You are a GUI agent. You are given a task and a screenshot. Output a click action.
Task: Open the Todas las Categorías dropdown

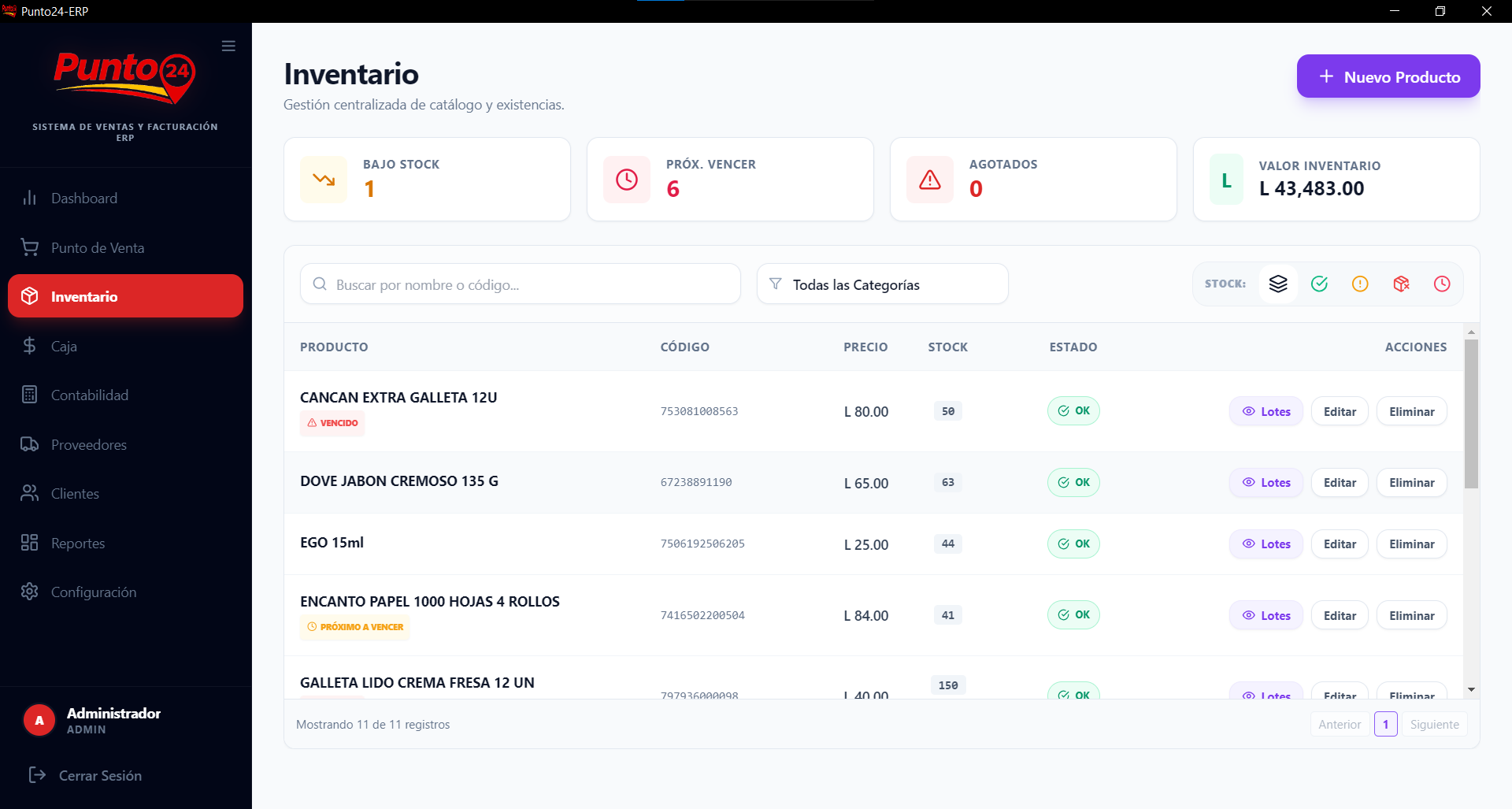tap(882, 284)
